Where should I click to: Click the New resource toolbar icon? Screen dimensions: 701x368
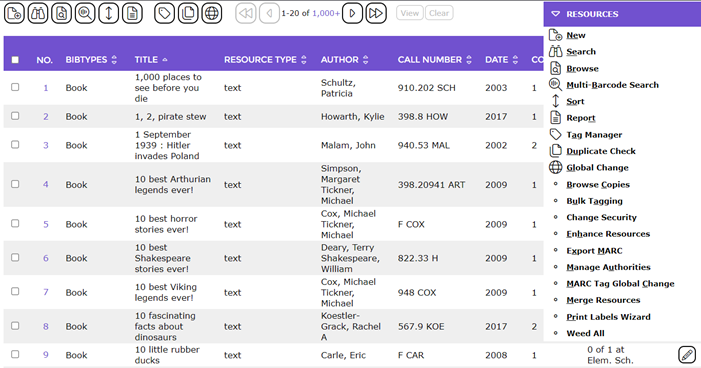14,13
